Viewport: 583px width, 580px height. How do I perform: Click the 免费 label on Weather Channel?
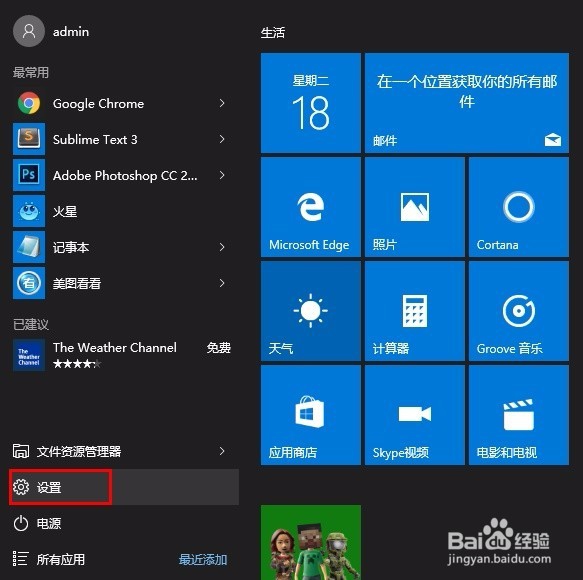(x=219, y=348)
